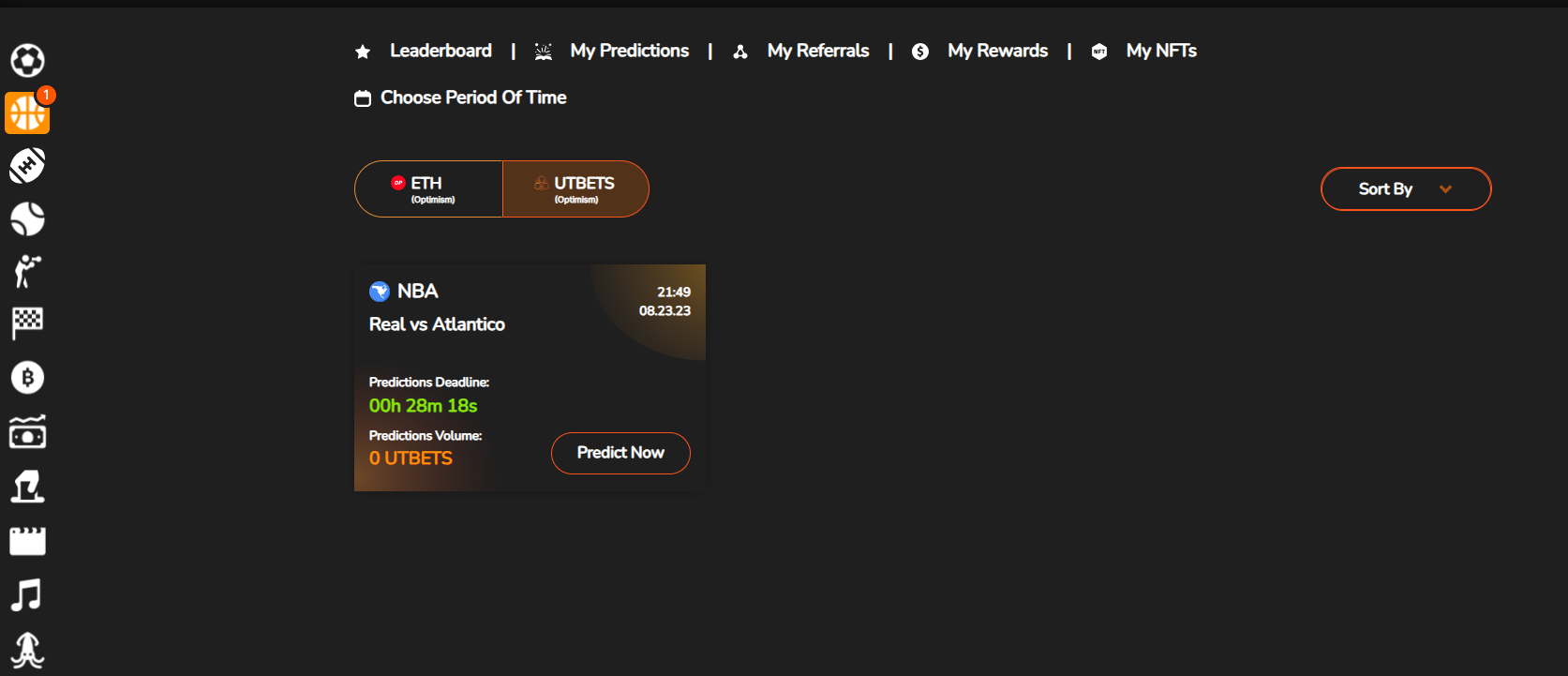Open the American football category
The width and height of the screenshot is (1568, 676).
27,166
